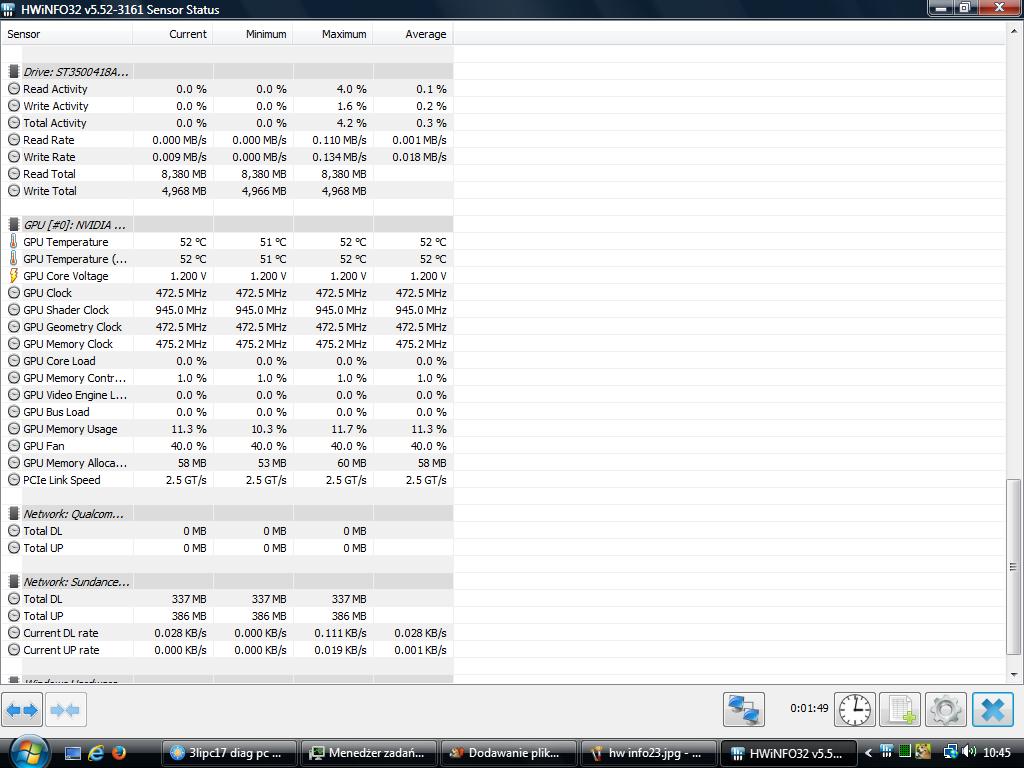Open sensor settings gear button
The height and width of the screenshot is (768, 1024).
946,709
